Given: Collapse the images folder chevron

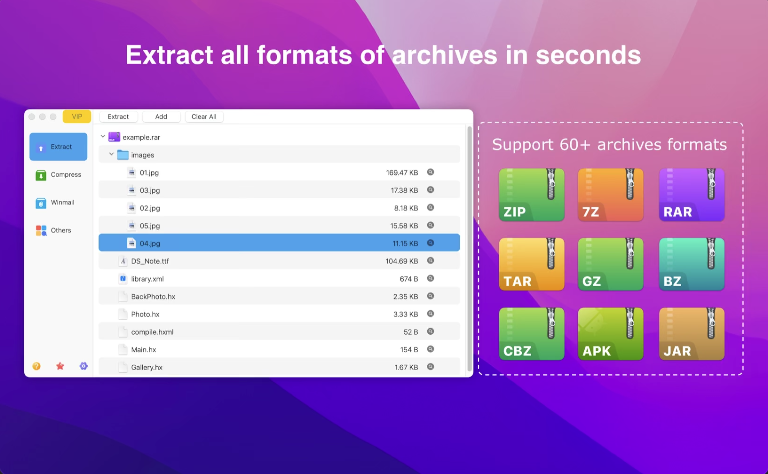Looking at the screenshot, I should (112, 155).
